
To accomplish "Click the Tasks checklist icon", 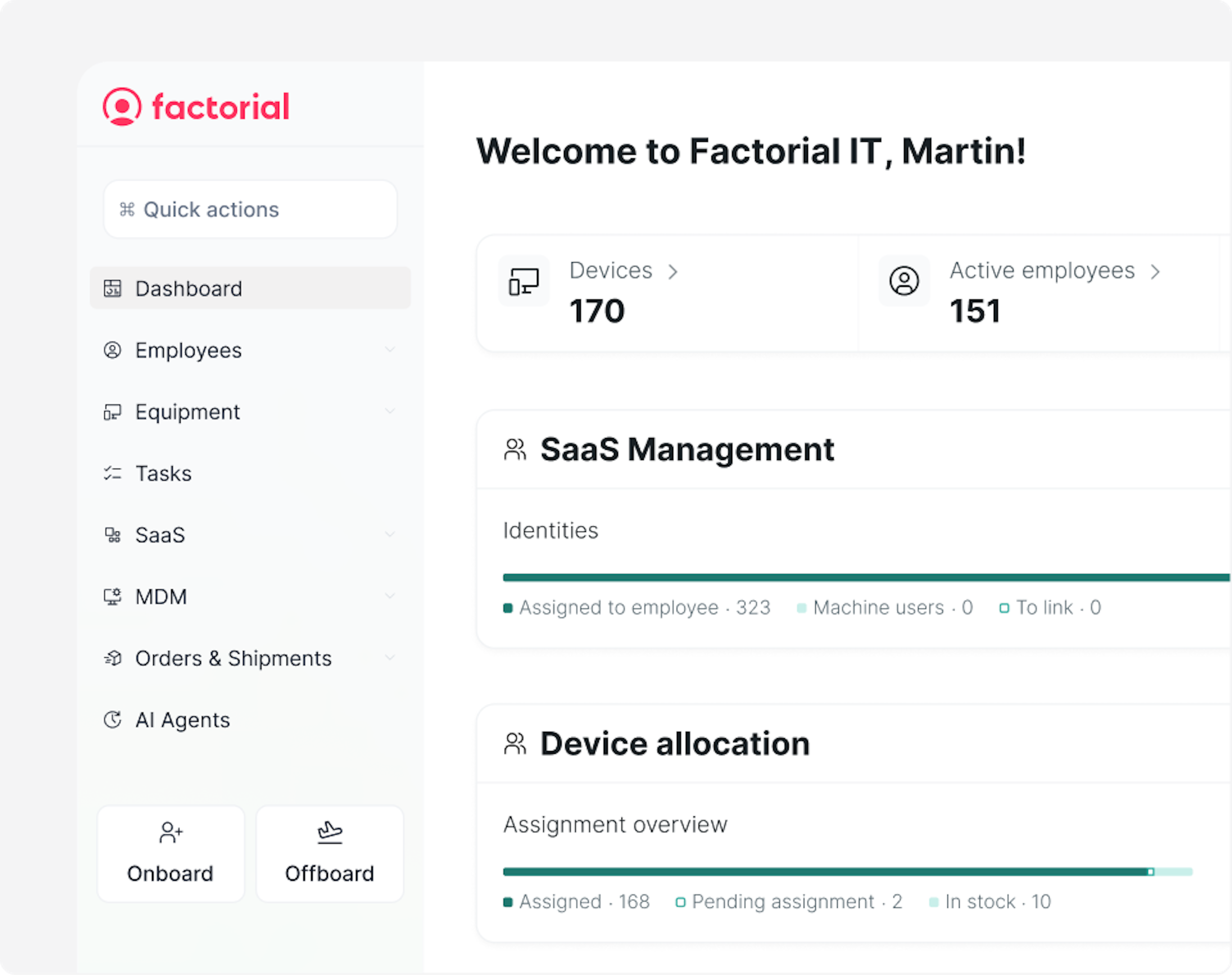I will point(113,473).
